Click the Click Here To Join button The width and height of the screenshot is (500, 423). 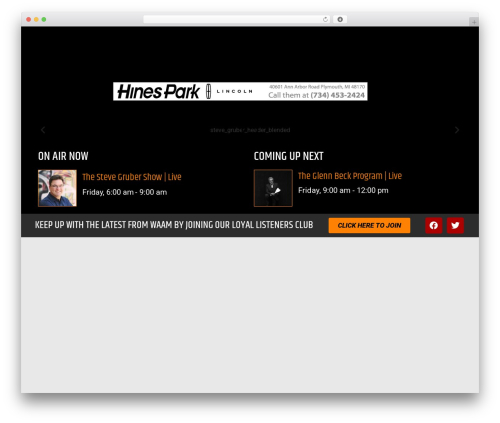pos(369,225)
